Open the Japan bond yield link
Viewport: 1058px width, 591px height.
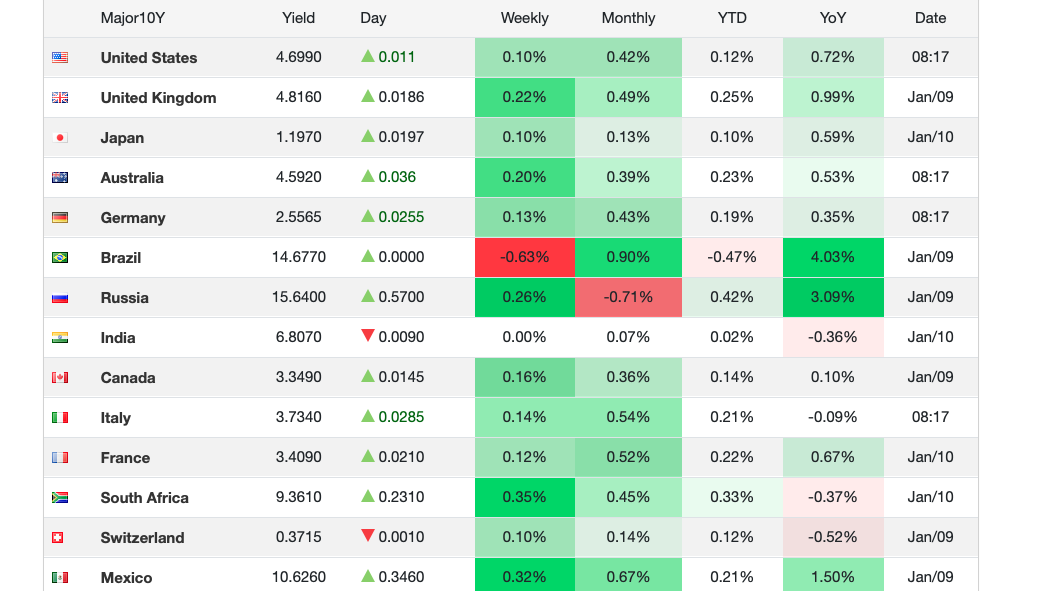[122, 138]
